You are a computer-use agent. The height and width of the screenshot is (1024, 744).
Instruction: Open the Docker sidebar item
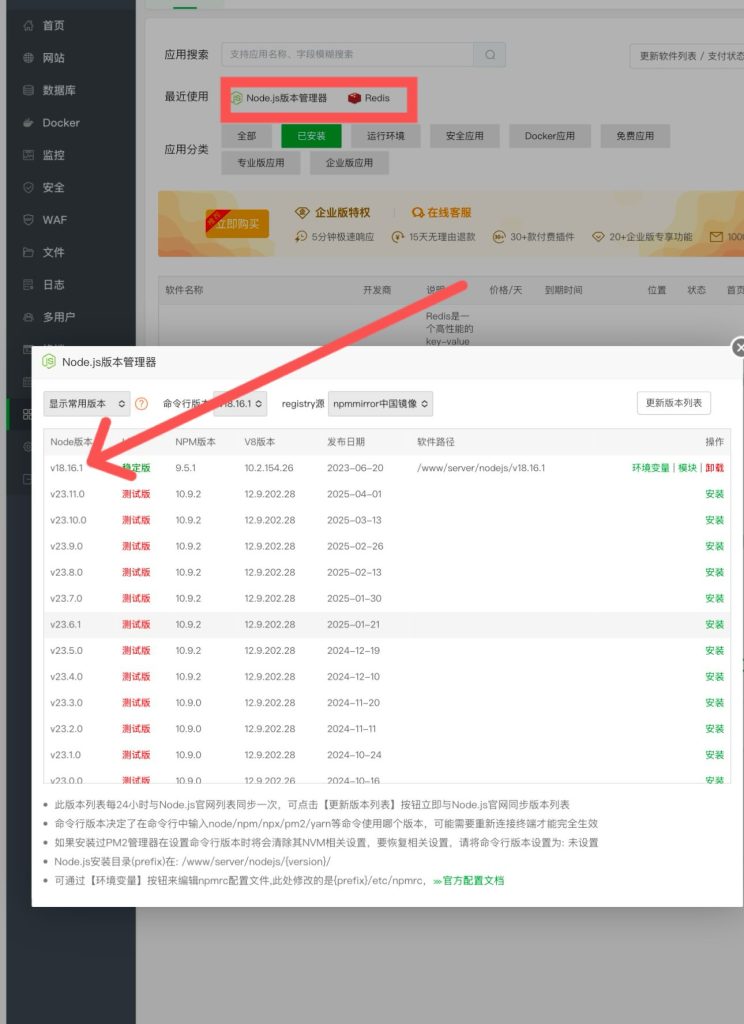coord(61,123)
